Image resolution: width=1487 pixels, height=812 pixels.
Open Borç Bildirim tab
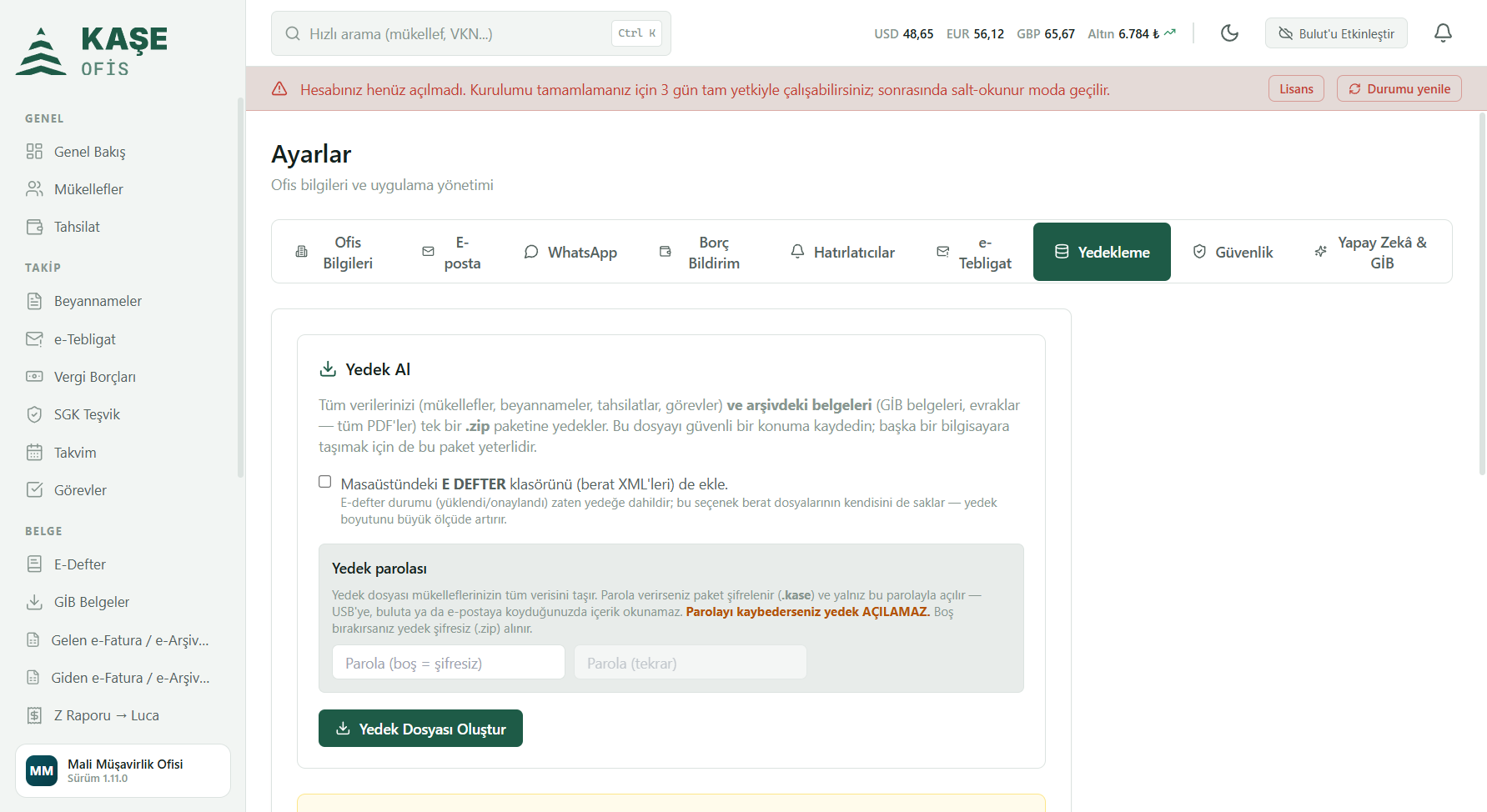coord(701,252)
